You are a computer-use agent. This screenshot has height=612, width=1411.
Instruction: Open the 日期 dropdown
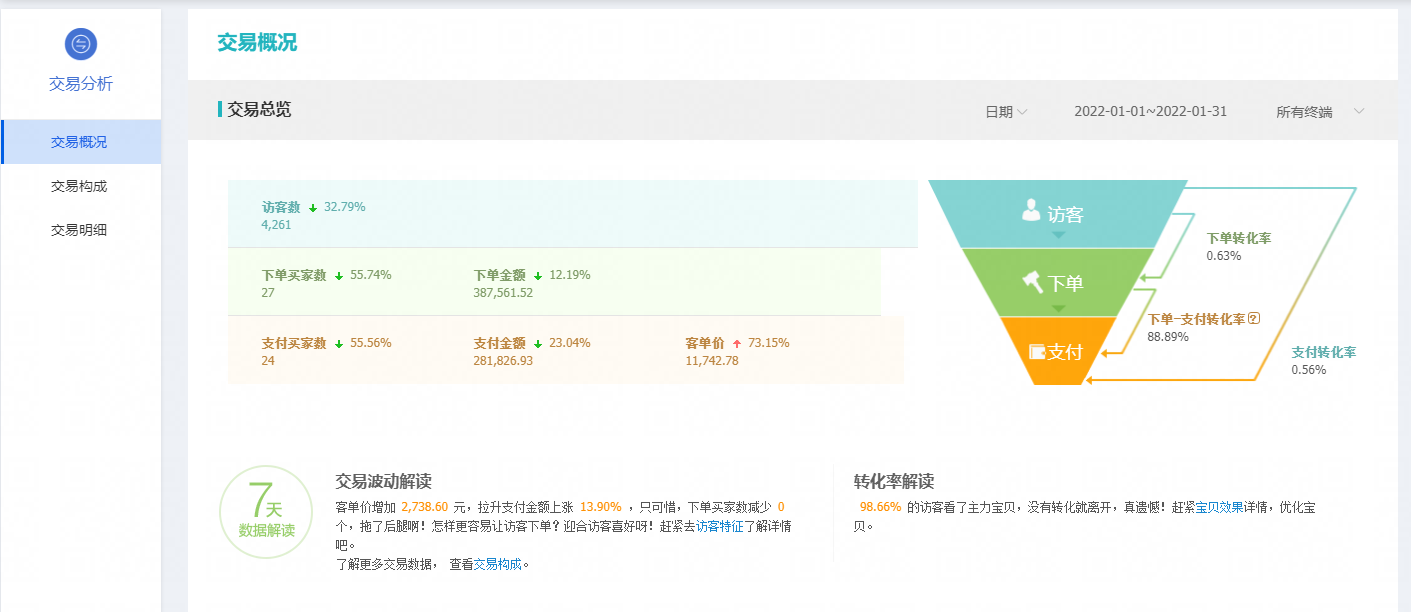(x=1006, y=112)
